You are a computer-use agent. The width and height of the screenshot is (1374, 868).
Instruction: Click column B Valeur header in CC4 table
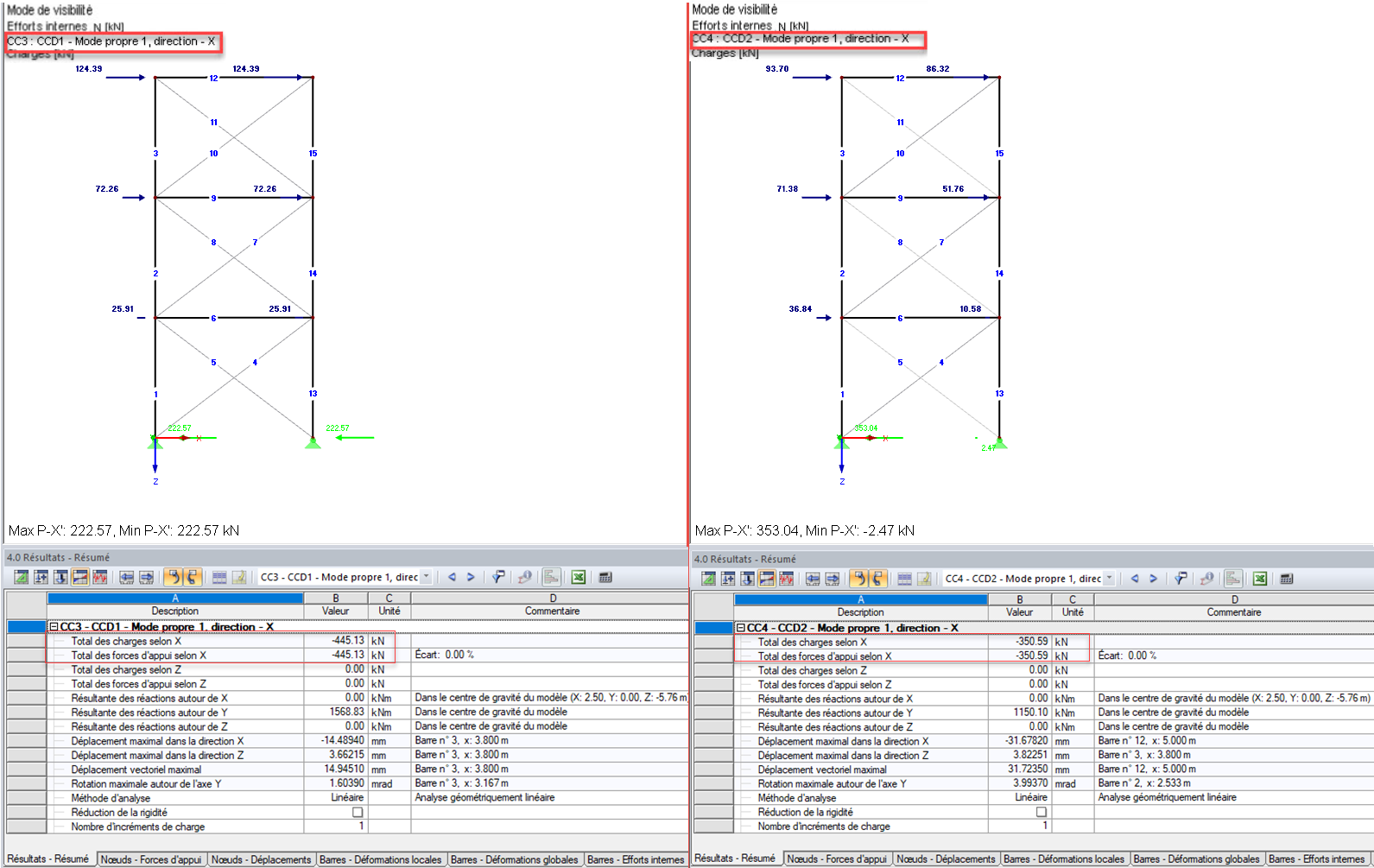click(1020, 605)
